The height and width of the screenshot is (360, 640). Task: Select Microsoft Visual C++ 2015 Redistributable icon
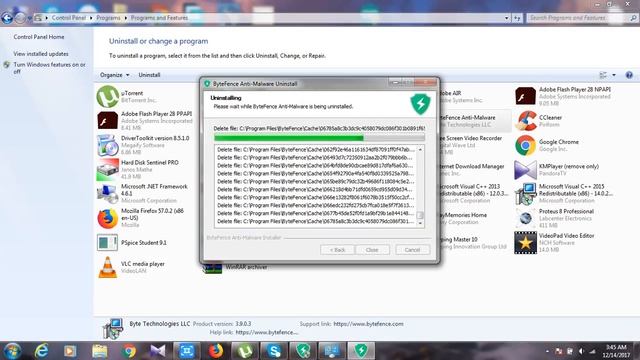click(x=525, y=193)
